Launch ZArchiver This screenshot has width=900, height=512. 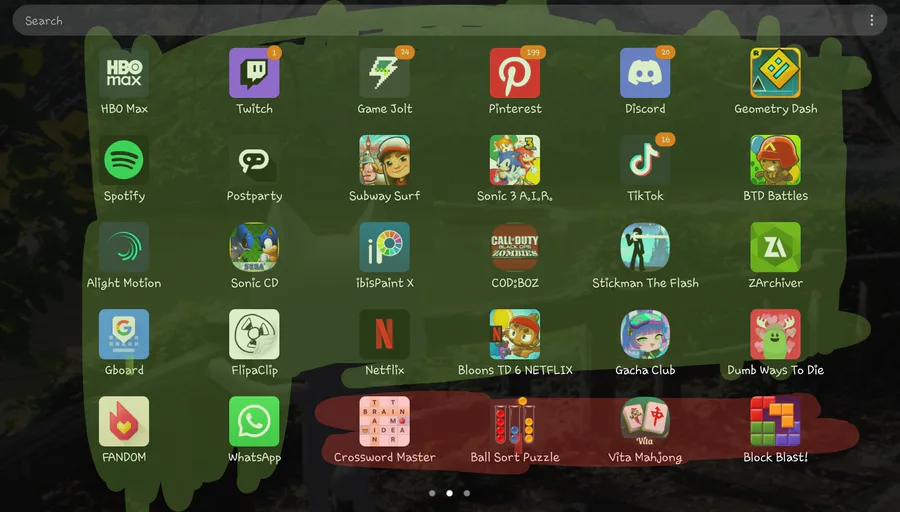[775, 247]
